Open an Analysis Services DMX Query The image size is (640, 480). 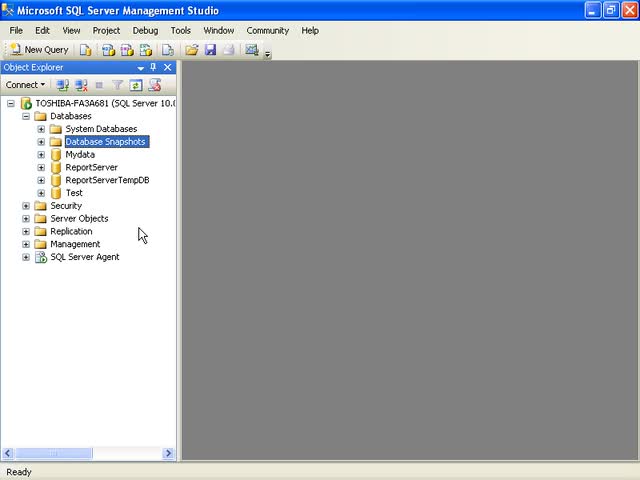[127, 50]
